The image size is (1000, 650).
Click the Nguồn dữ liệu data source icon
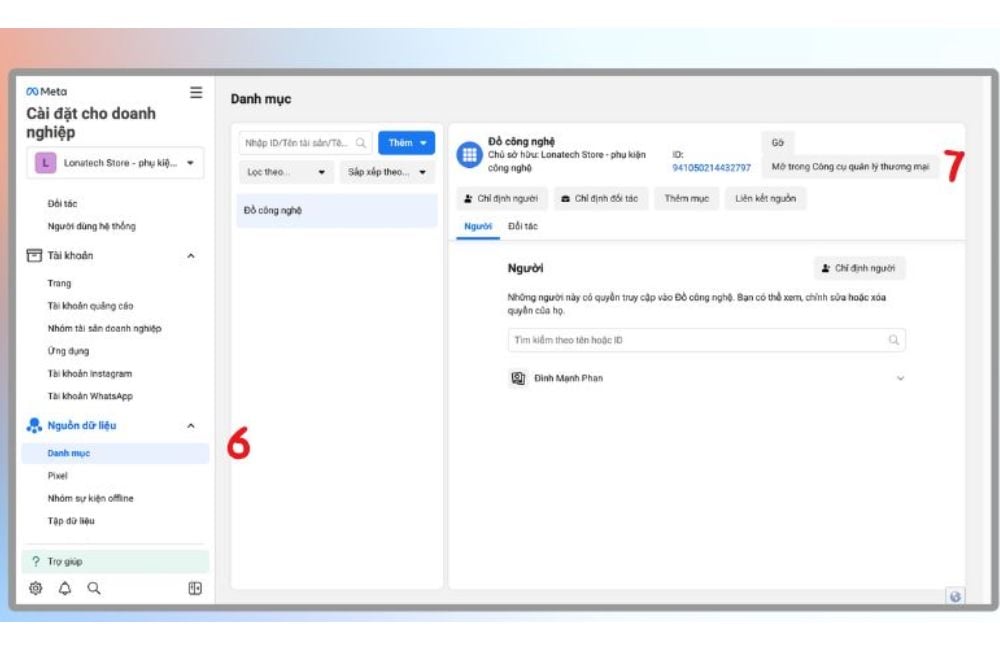click(34, 425)
